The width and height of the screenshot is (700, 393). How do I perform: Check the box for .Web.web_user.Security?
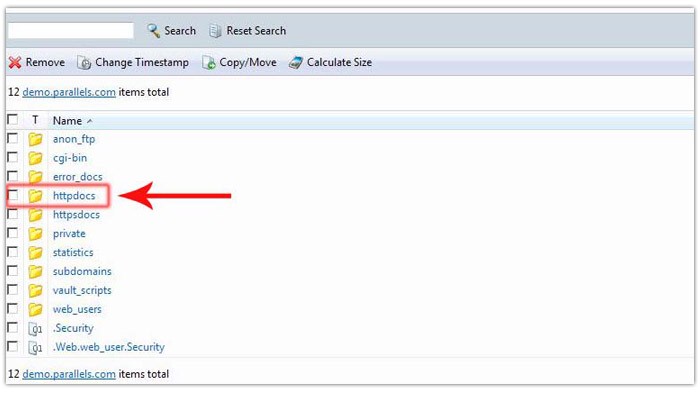pyautogui.click(x=13, y=347)
